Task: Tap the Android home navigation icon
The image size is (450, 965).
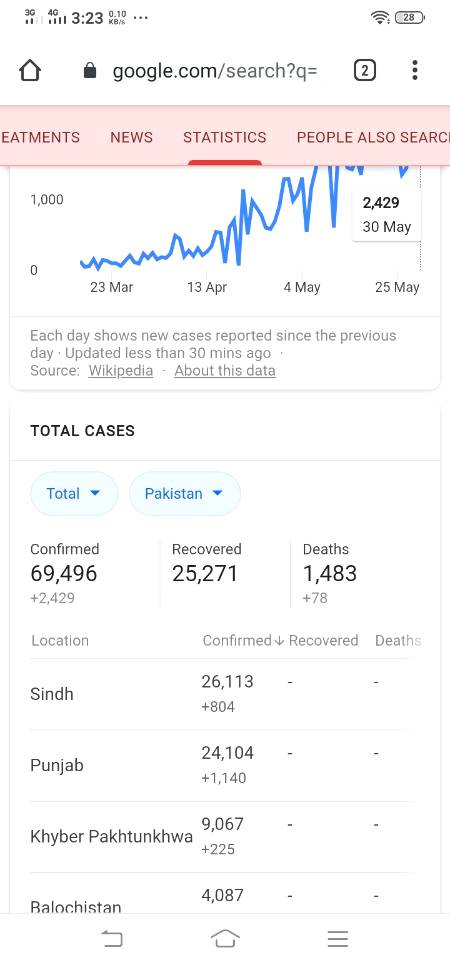Action: click(x=225, y=939)
